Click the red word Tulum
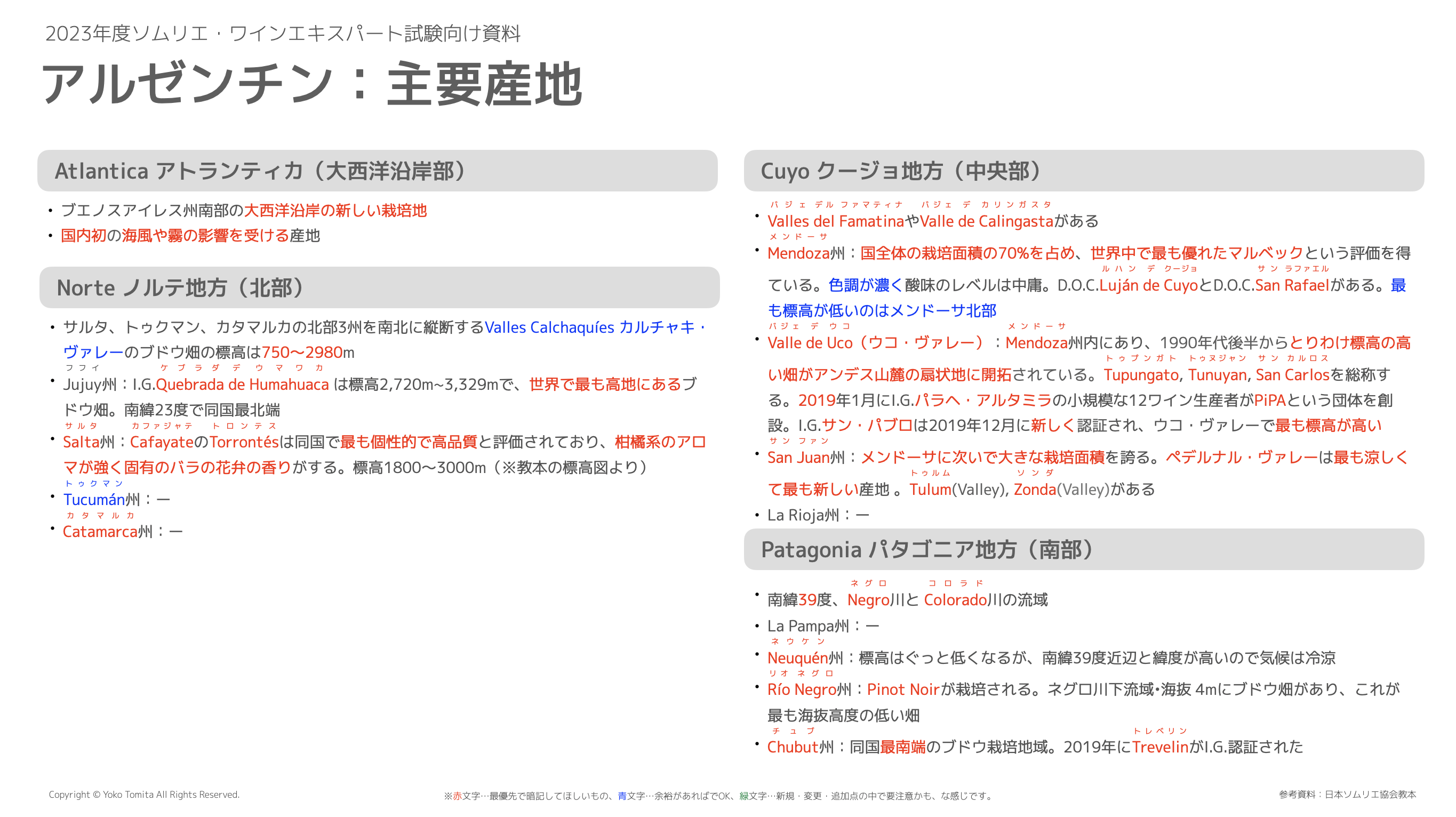 [930, 490]
